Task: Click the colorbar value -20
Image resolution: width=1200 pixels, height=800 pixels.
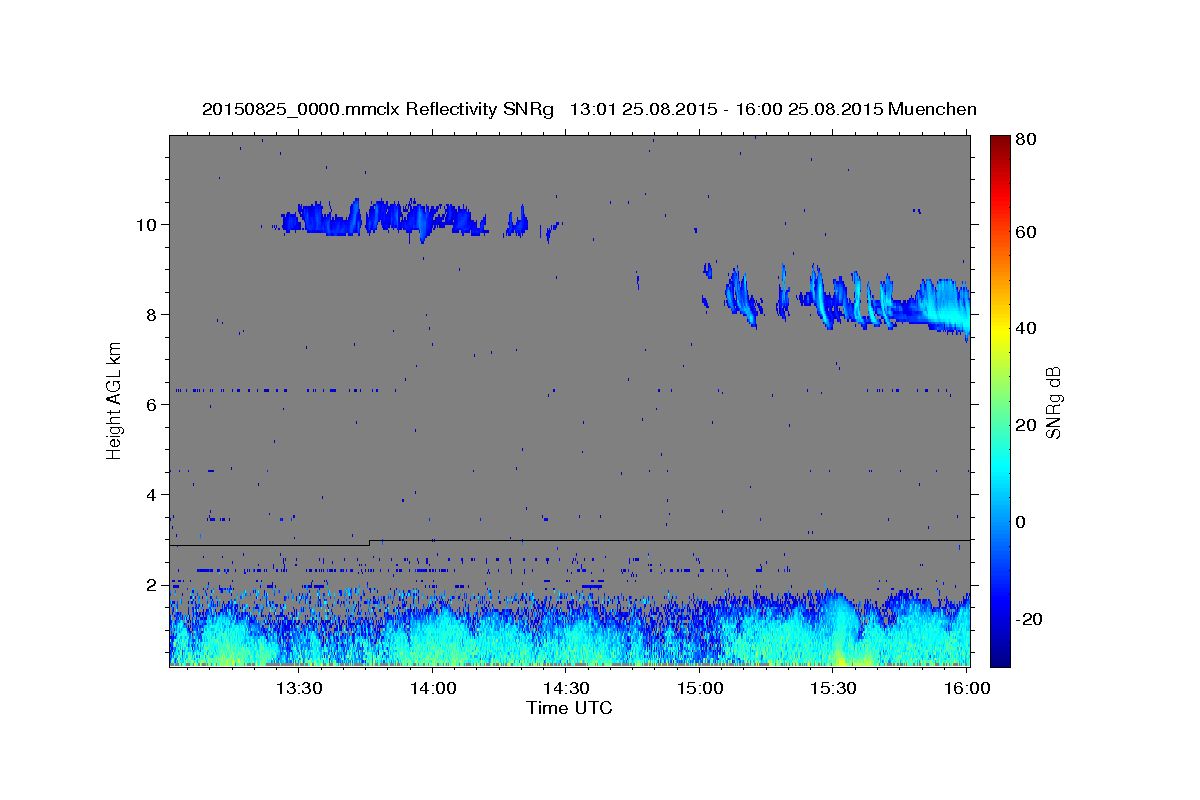Action: click(1031, 619)
